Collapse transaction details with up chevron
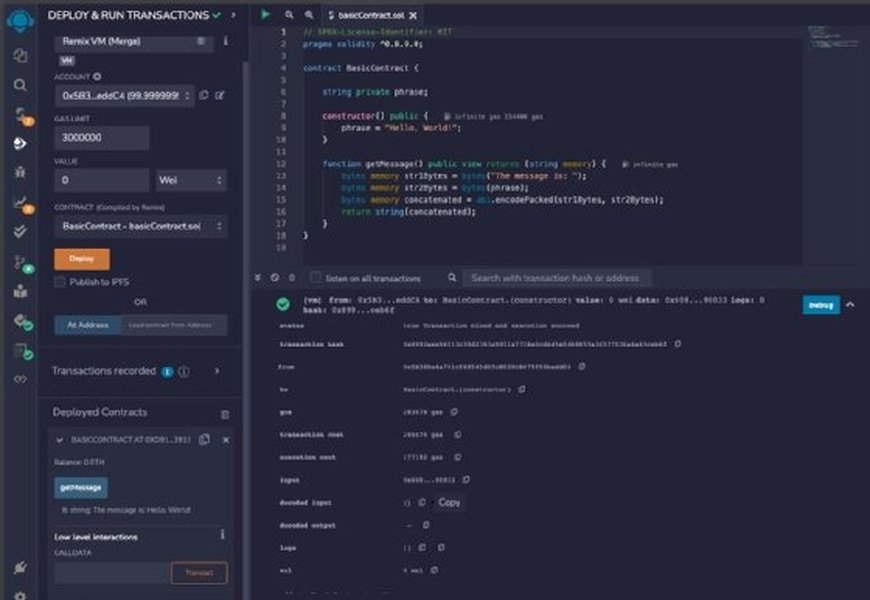 [850, 305]
